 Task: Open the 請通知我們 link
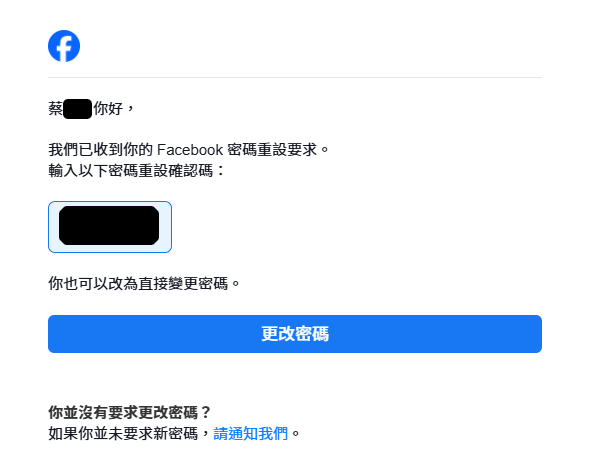coord(251,433)
